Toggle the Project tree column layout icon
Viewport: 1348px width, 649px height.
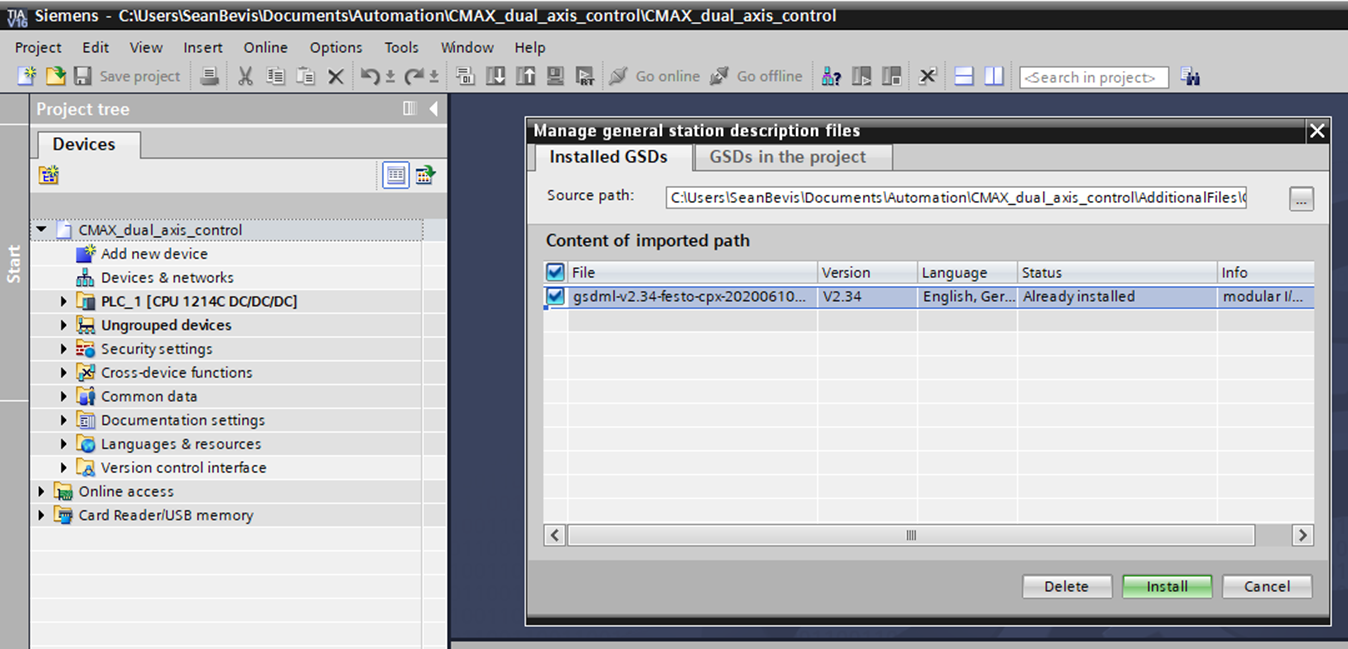409,109
